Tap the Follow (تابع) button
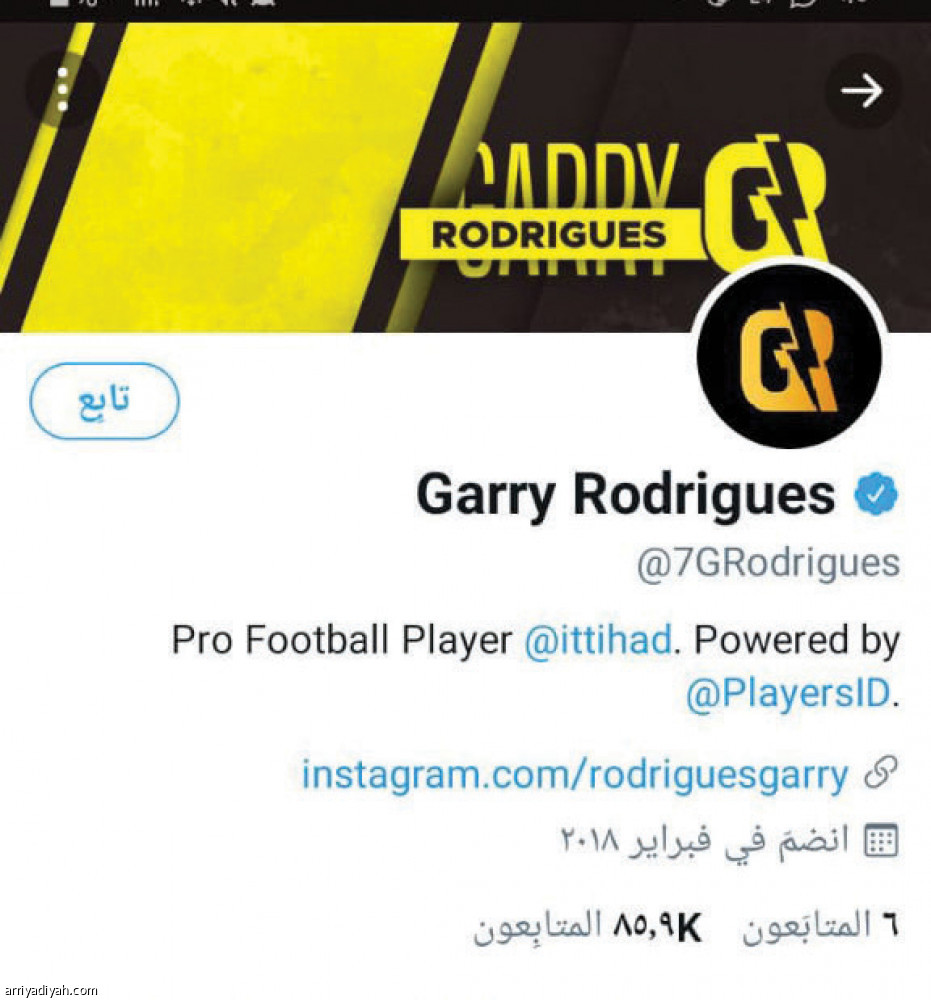 pos(105,401)
